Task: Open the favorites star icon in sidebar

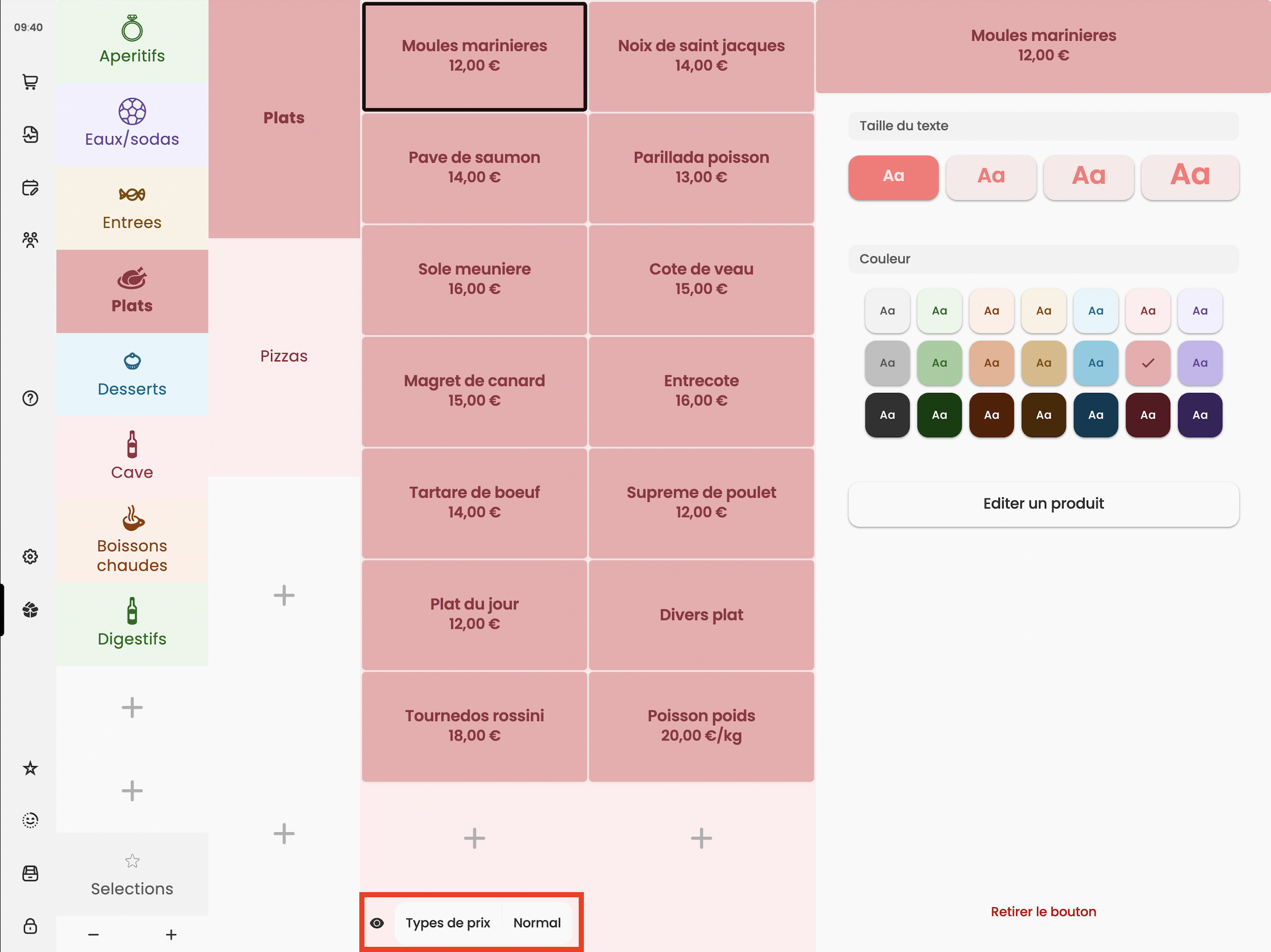Action: (30, 768)
